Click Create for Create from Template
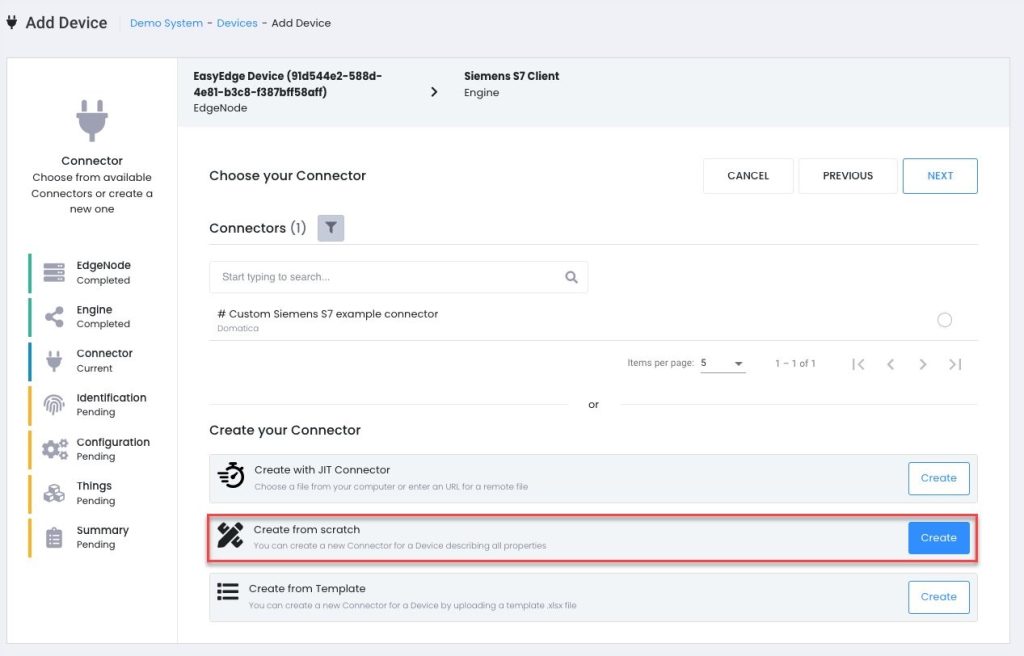This screenshot has height=656, width=1024. [x=938, y=597]
